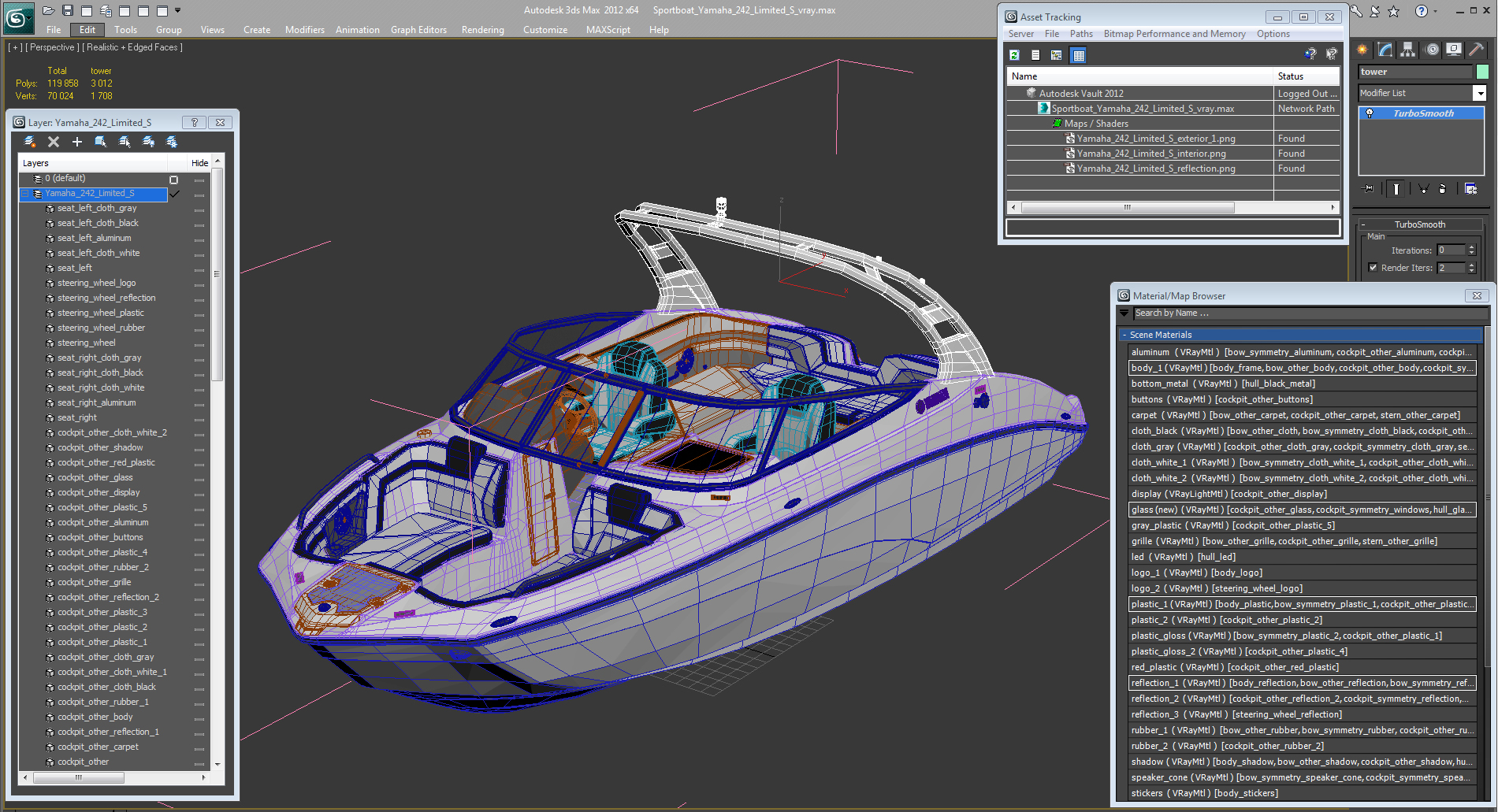Toggle Hide dash for seat_left_cloth_gray
Viewport: 1498px width, 812px height.
pos(199,209)
